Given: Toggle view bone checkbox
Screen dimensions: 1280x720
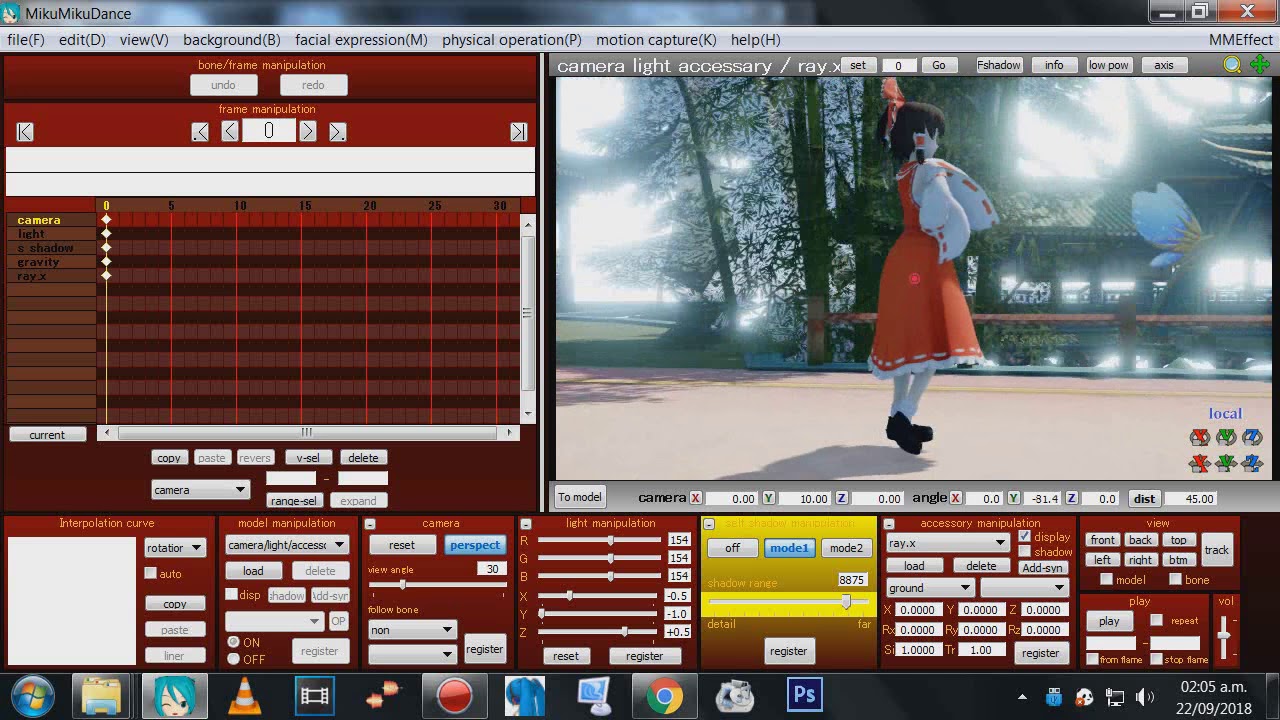Looking at the screenshot, I should click(1175, 579).
